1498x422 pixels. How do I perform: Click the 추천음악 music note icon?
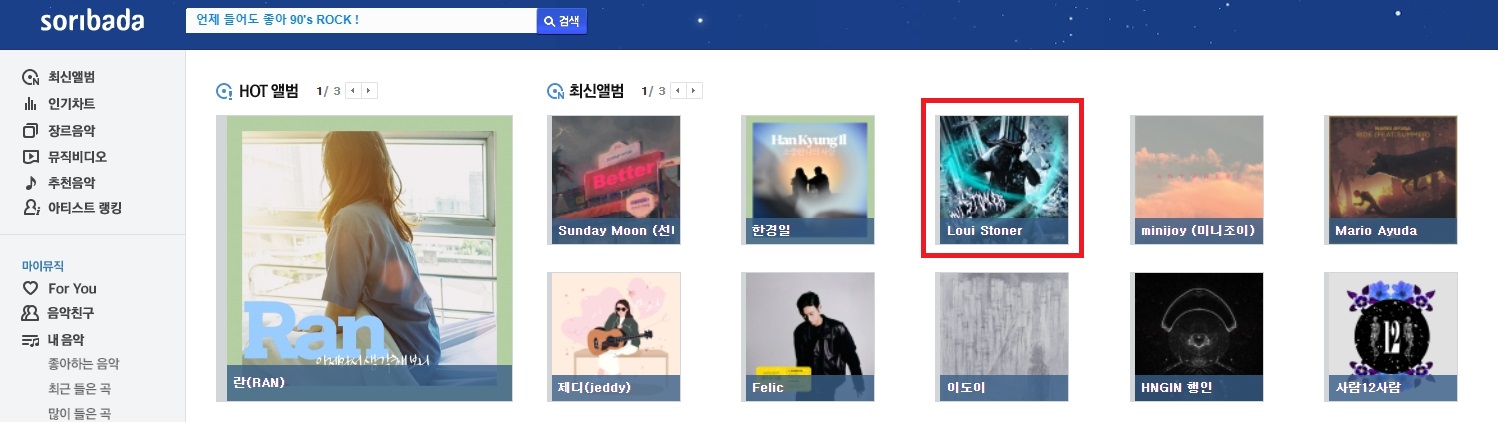tap(30, 183)
